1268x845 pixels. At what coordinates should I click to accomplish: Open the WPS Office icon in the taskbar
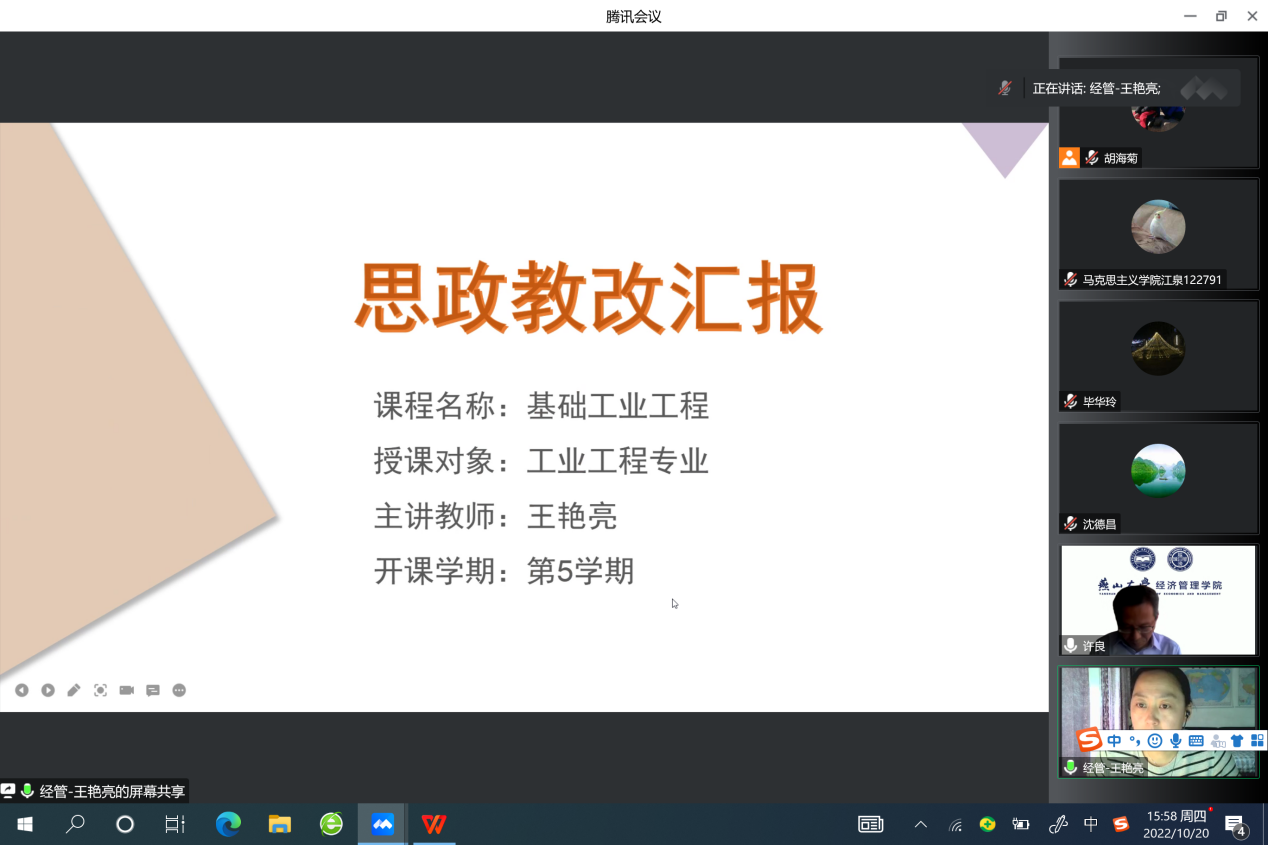(434, 824)
